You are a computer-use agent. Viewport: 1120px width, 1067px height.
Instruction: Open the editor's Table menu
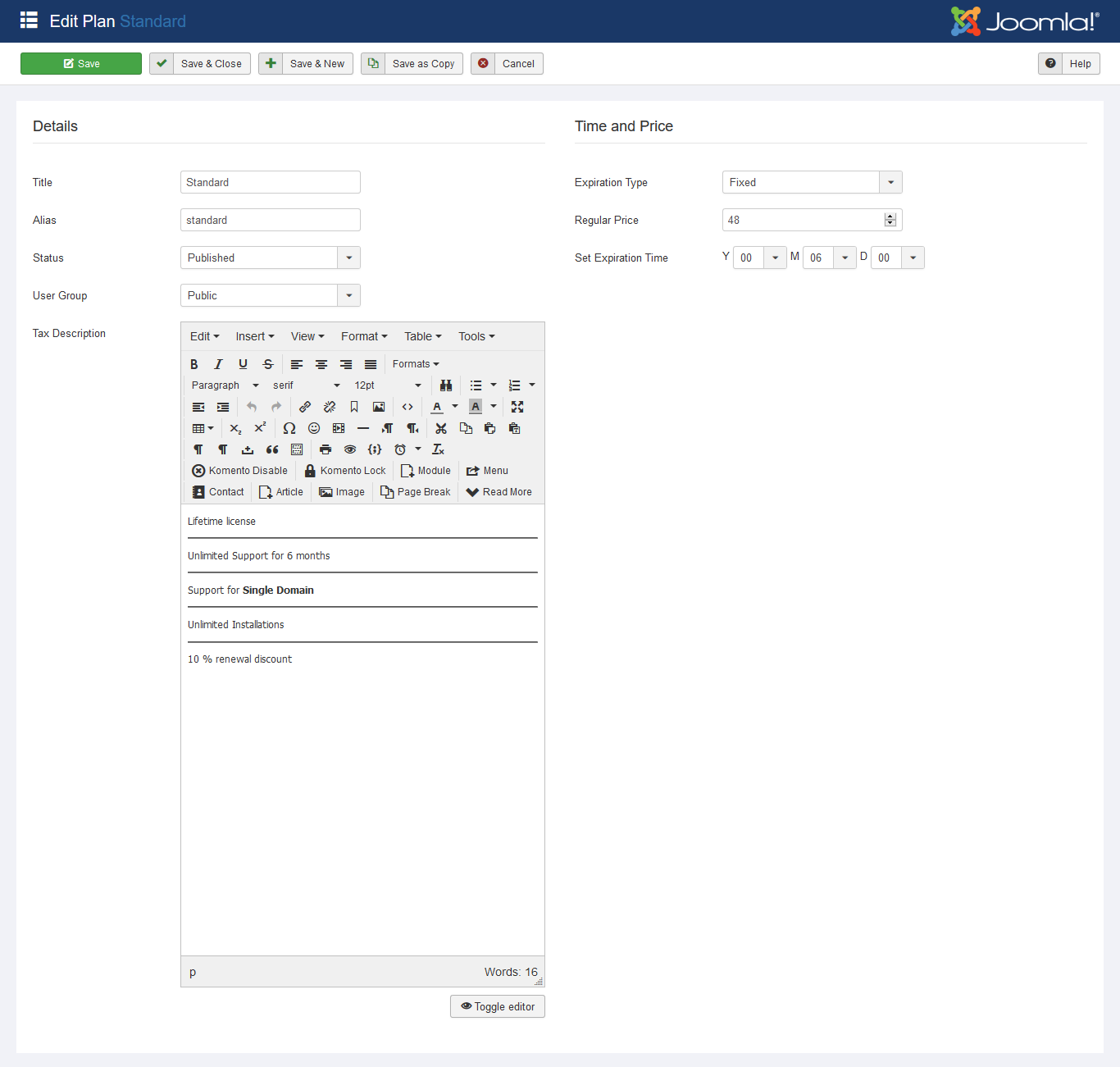coord(422,336)
